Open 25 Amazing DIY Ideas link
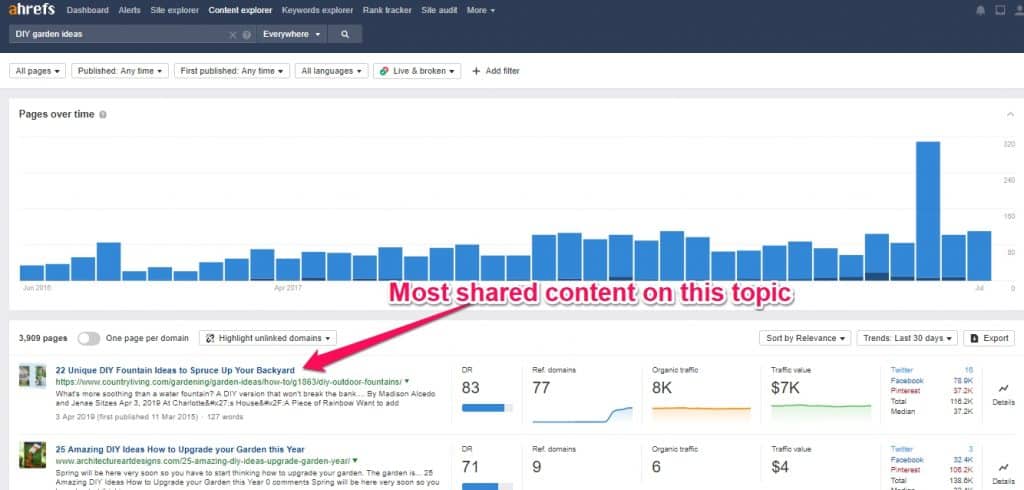Screen dimensions: 1024x490 click(180, 449)
